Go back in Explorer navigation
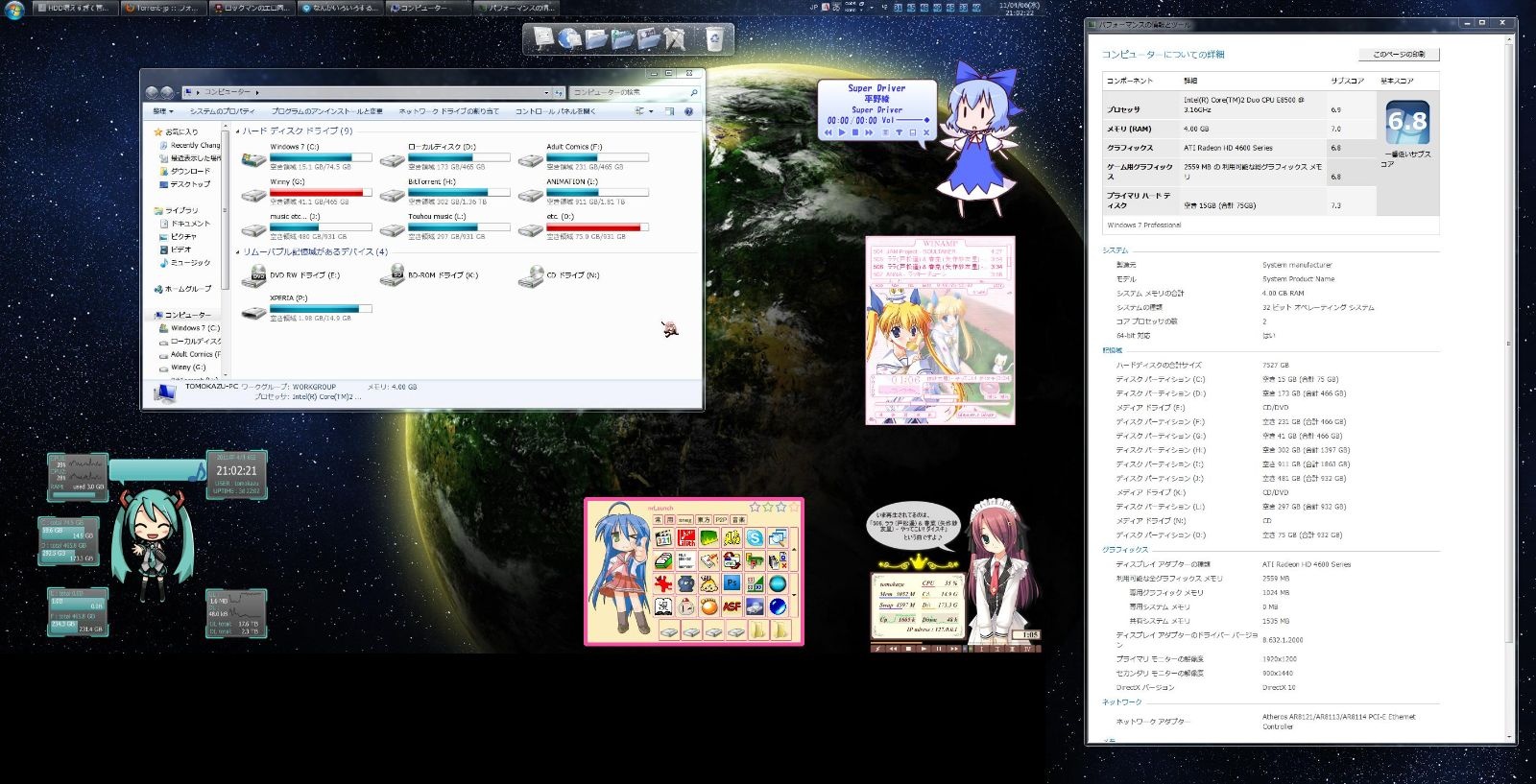 point(153,92)
